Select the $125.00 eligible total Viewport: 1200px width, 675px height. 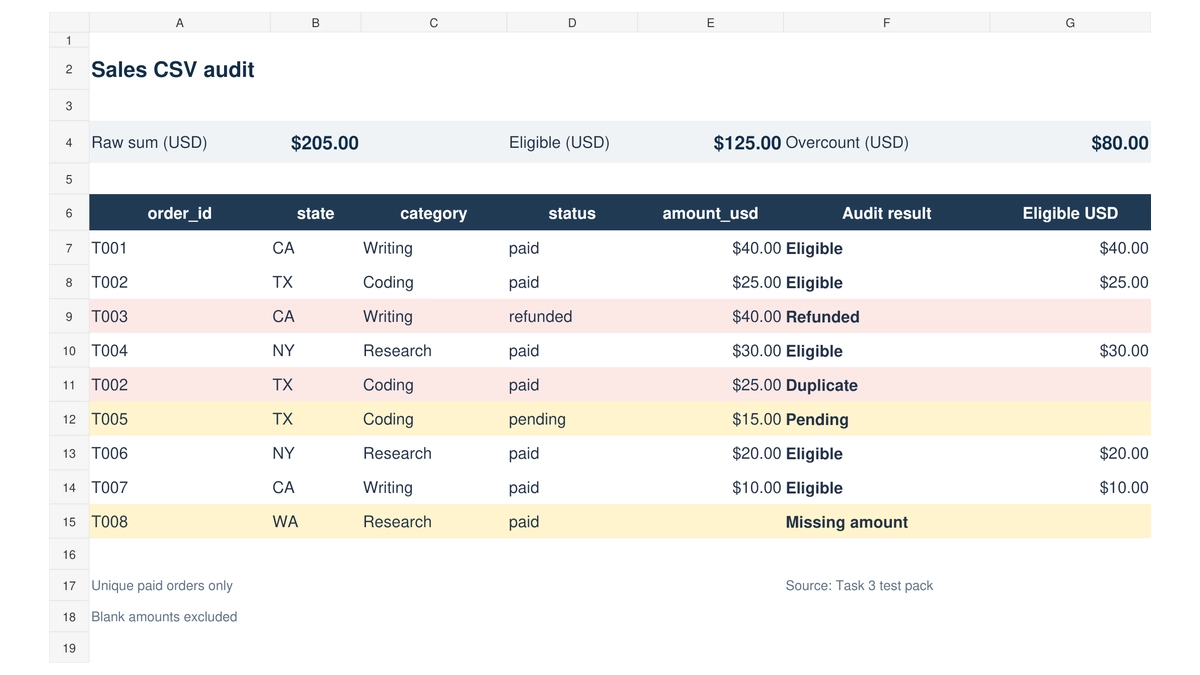(x=710, y=143)
